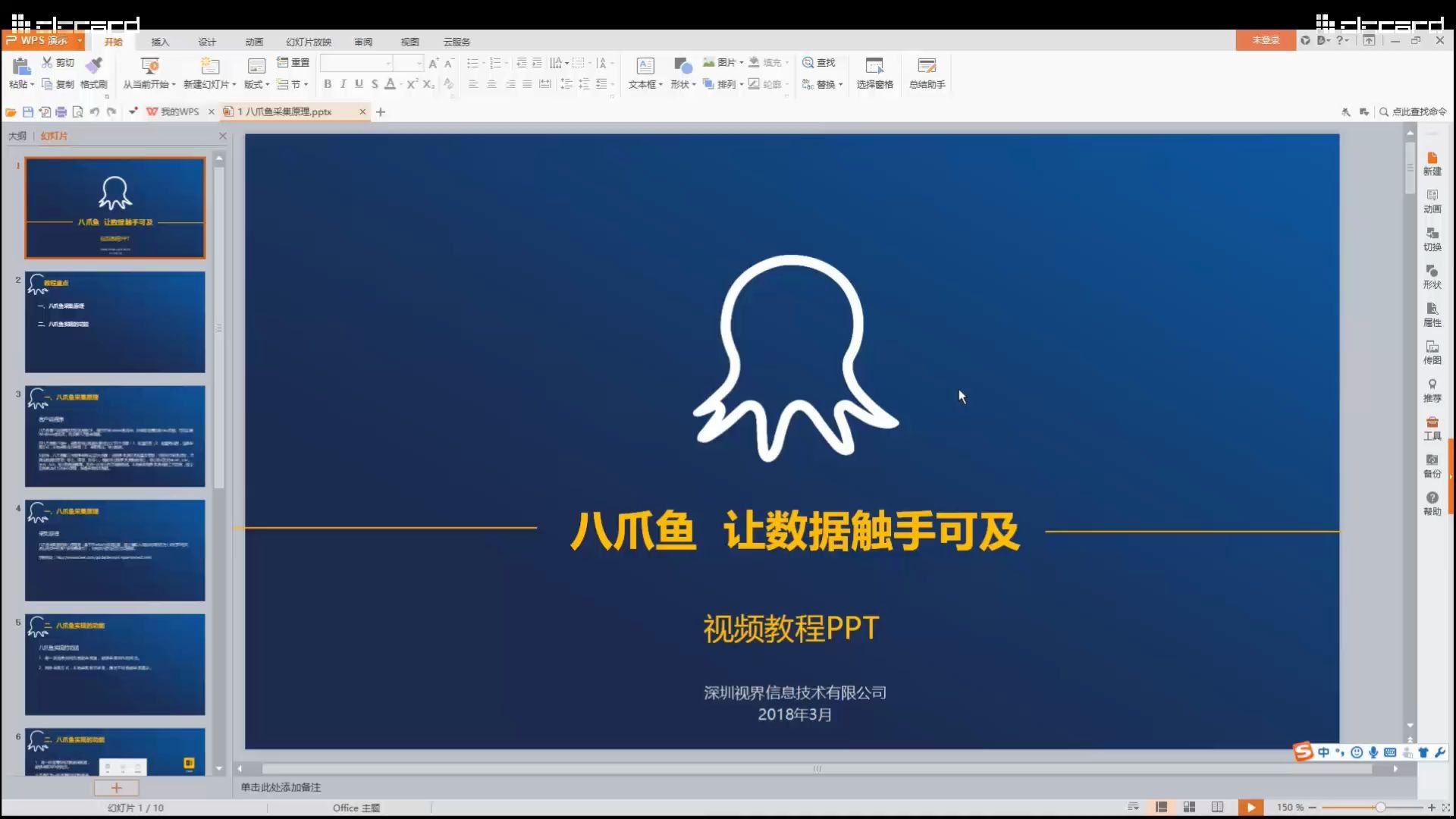Open the Backup (备份) sidebar panel
This screenshot has width=1456, height=819.
point(1432,466)
